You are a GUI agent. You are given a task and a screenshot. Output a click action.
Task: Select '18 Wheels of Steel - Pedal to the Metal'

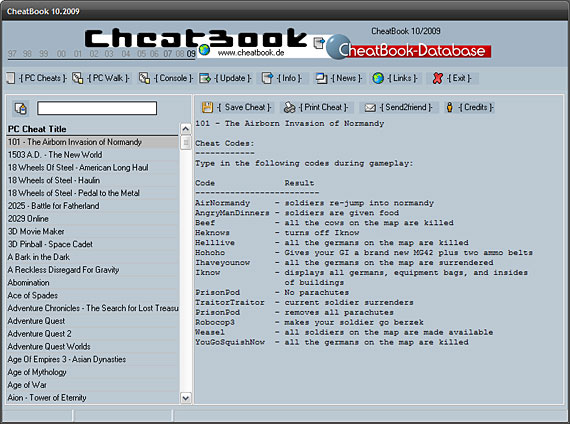[92, 193]
